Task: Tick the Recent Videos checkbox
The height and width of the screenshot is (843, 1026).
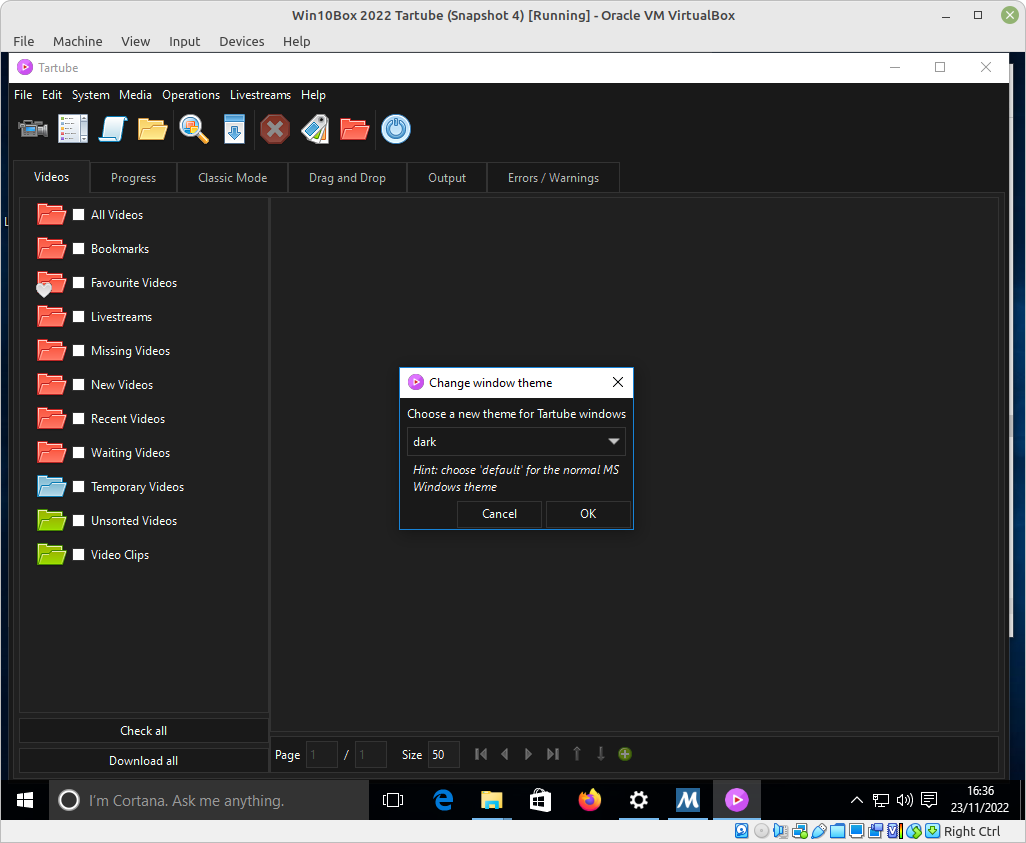Action: [79, 419]
